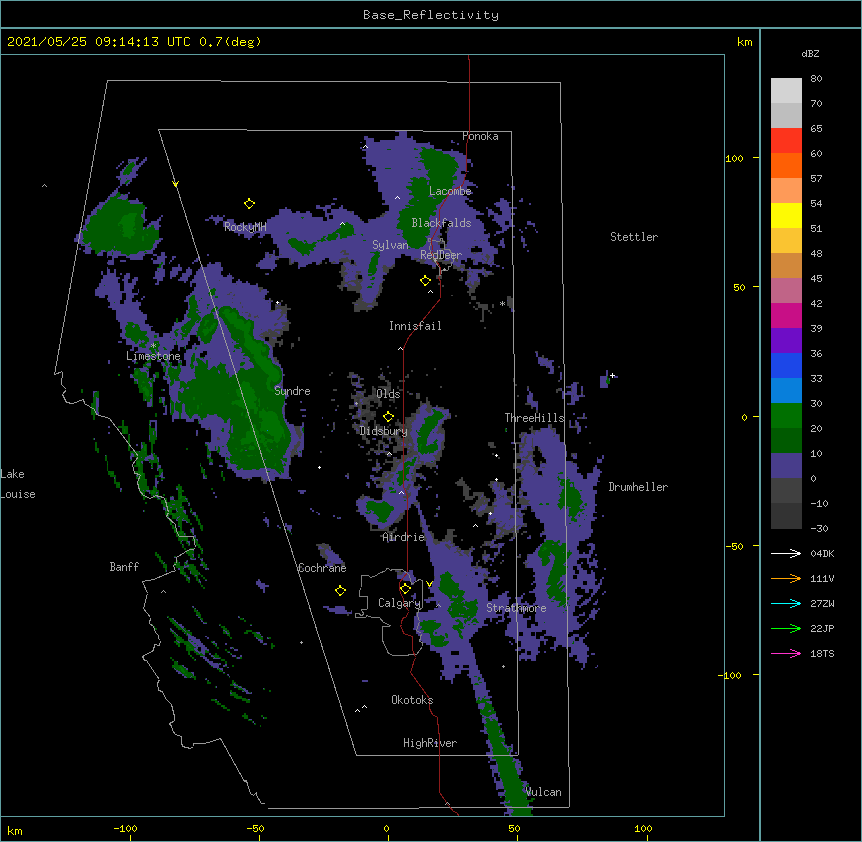This screenshot has height=842, width=862.
Task: Click the Drumheller label
Action: [x=638, y=487]
